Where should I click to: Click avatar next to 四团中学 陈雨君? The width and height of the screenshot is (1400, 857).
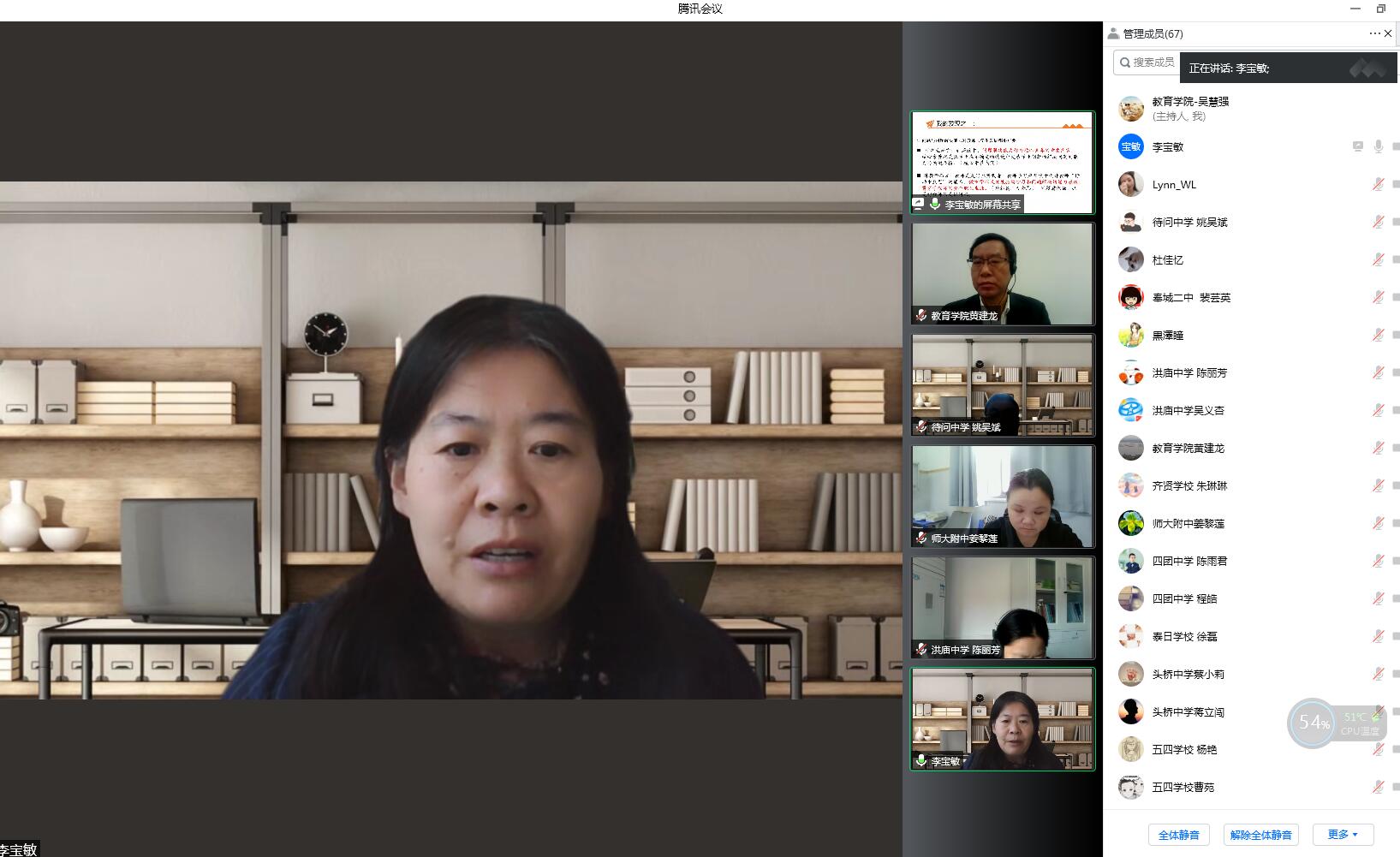[1131, 561]
